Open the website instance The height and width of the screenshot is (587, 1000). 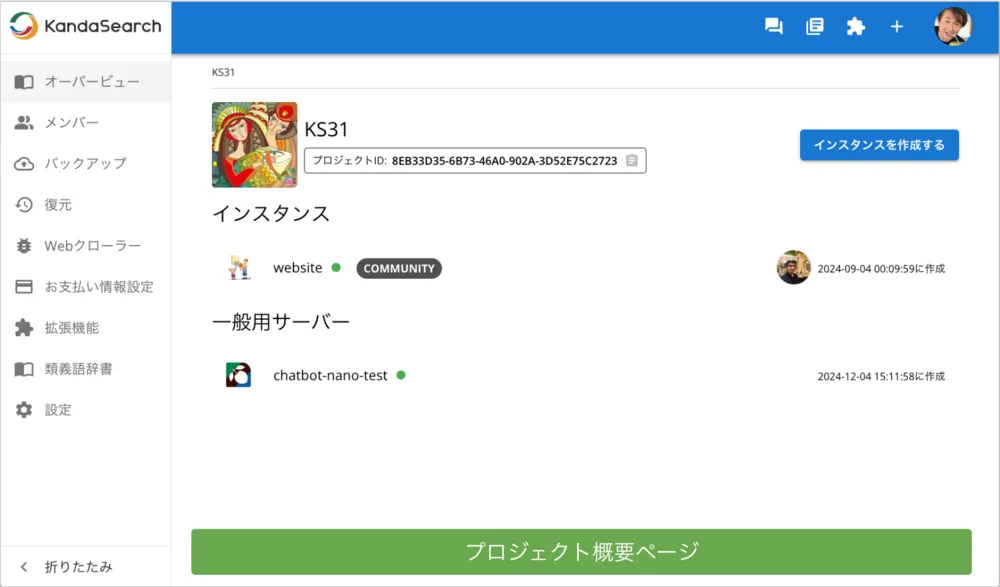click(298, 268)
